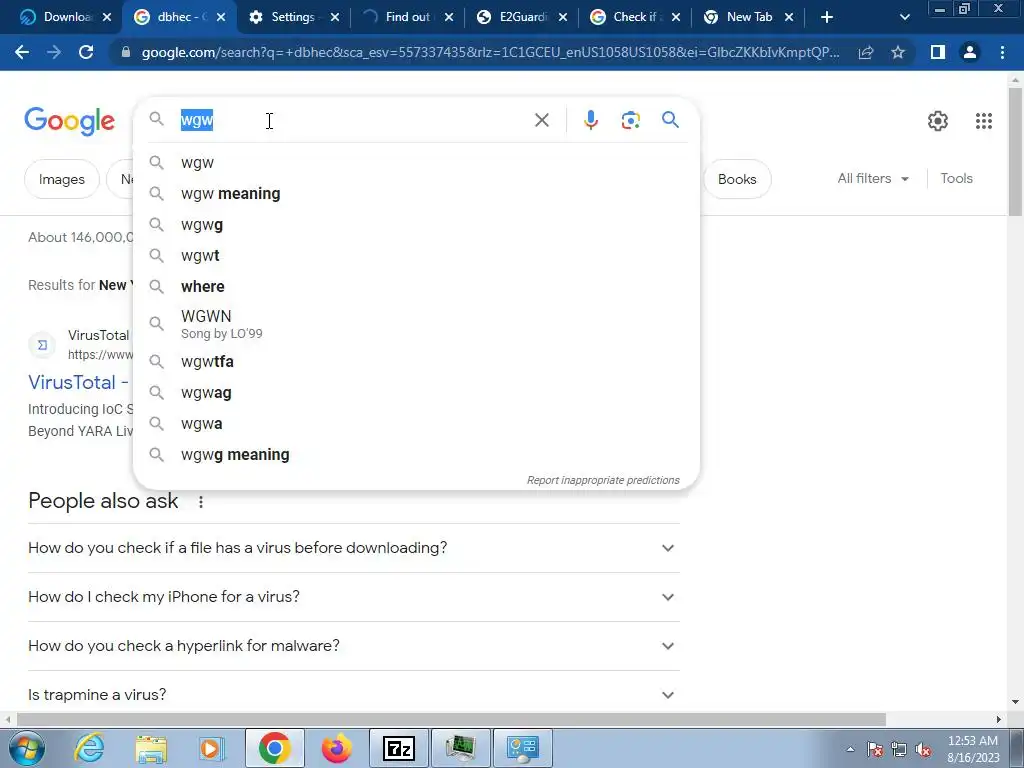Bookmark this page with star icon
This screenshot has width=1024, height=768.
898,52
